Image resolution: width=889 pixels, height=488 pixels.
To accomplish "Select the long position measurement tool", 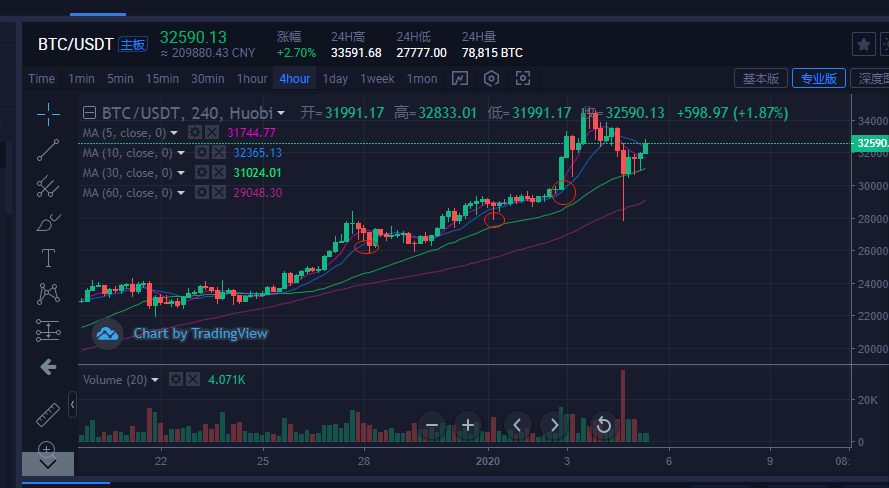I will [48, 330].
